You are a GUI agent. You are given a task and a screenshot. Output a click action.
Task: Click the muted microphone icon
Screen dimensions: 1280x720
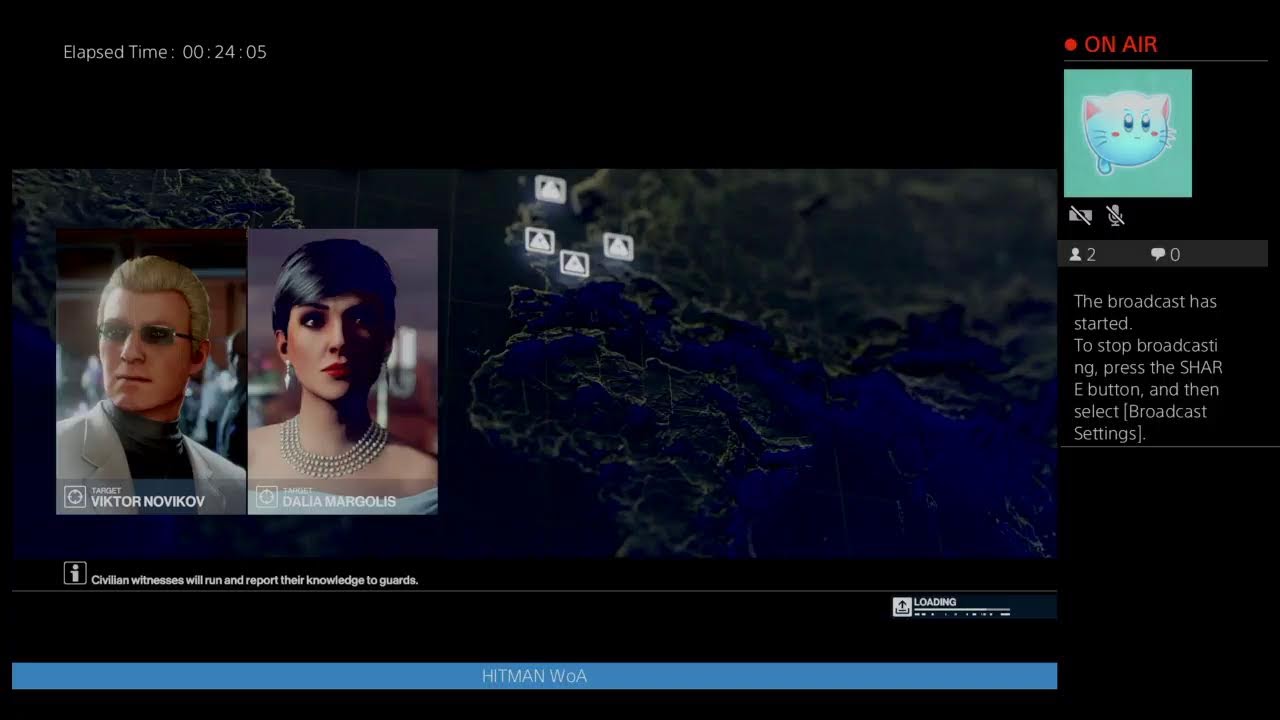point(1116,215)
